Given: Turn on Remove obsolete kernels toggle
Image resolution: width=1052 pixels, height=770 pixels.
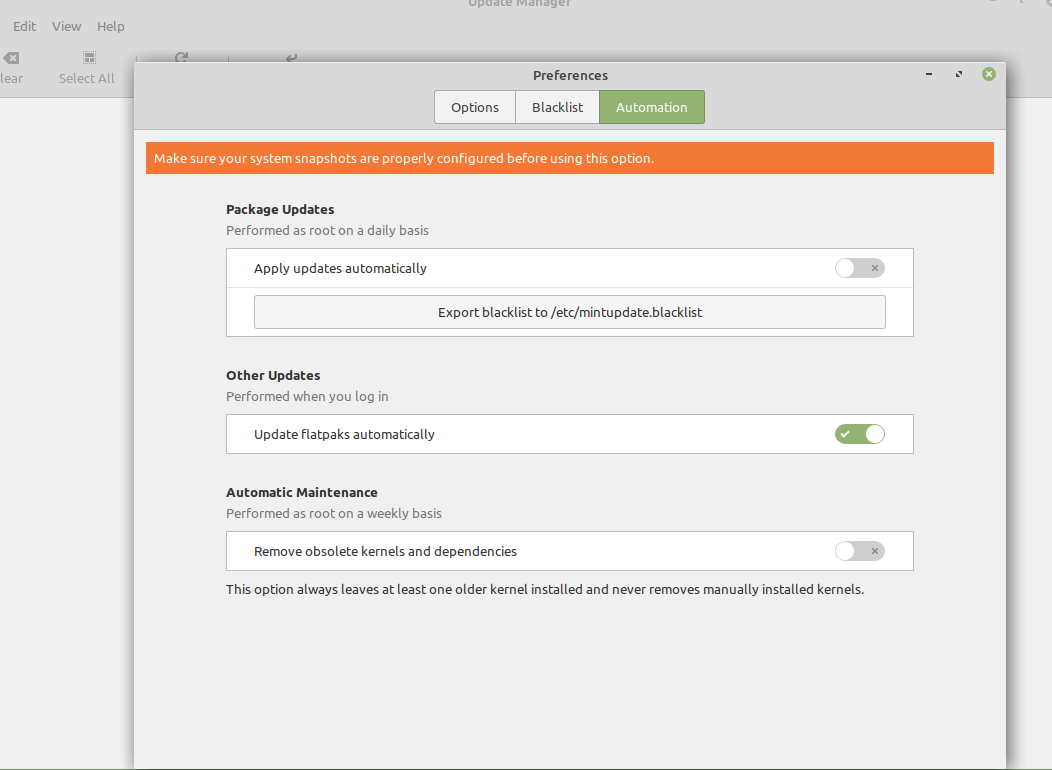Looking at the screenshot, I should tap(859, 551).
